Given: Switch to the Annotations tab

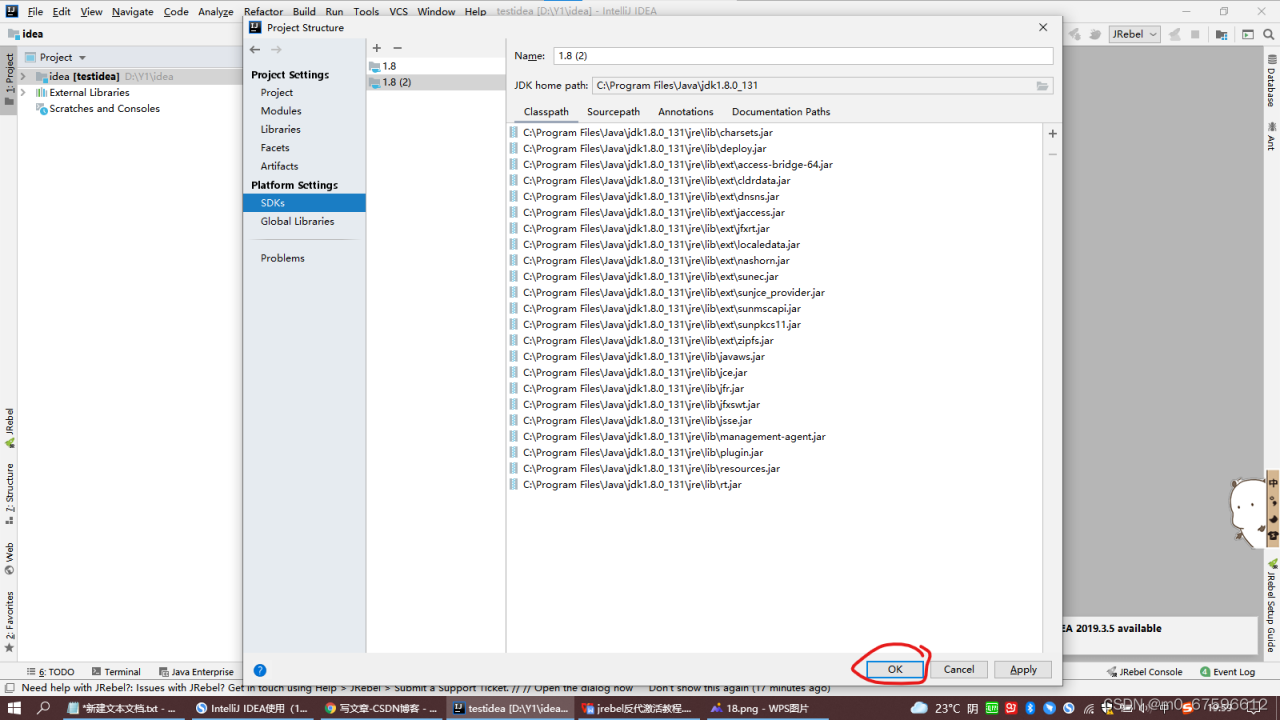Looking at the screenshot, I should coord(686,112).
